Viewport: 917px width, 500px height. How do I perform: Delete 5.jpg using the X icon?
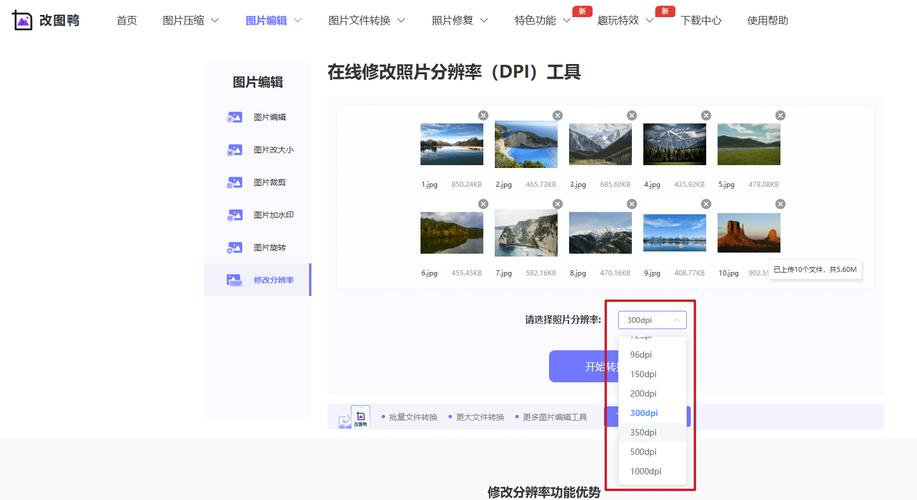(780, 115)
